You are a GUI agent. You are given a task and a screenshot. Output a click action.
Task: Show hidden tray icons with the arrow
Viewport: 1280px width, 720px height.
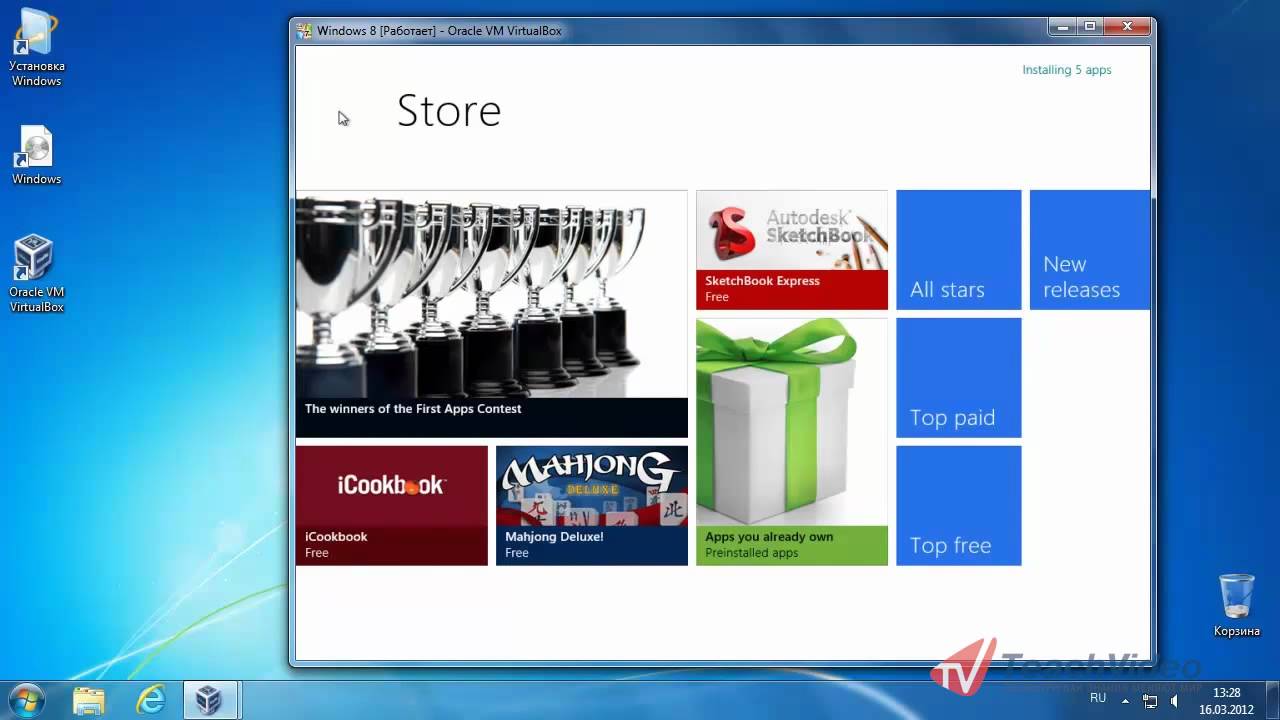(1123, 700)
